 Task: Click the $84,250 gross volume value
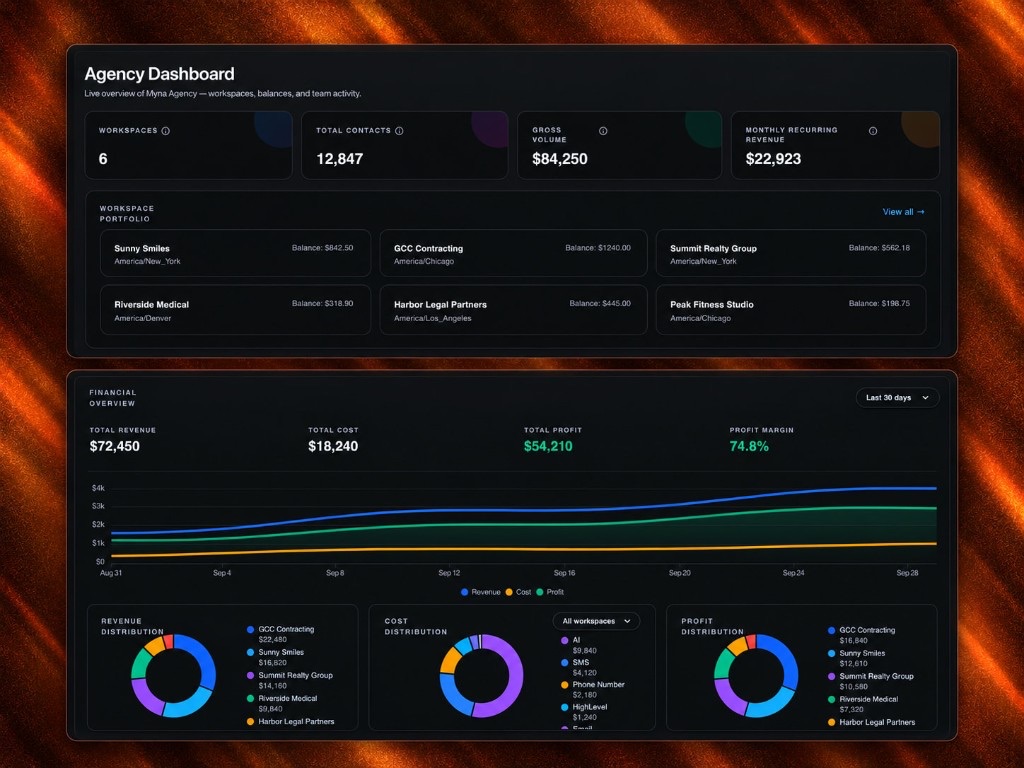[x=560, y=159]
